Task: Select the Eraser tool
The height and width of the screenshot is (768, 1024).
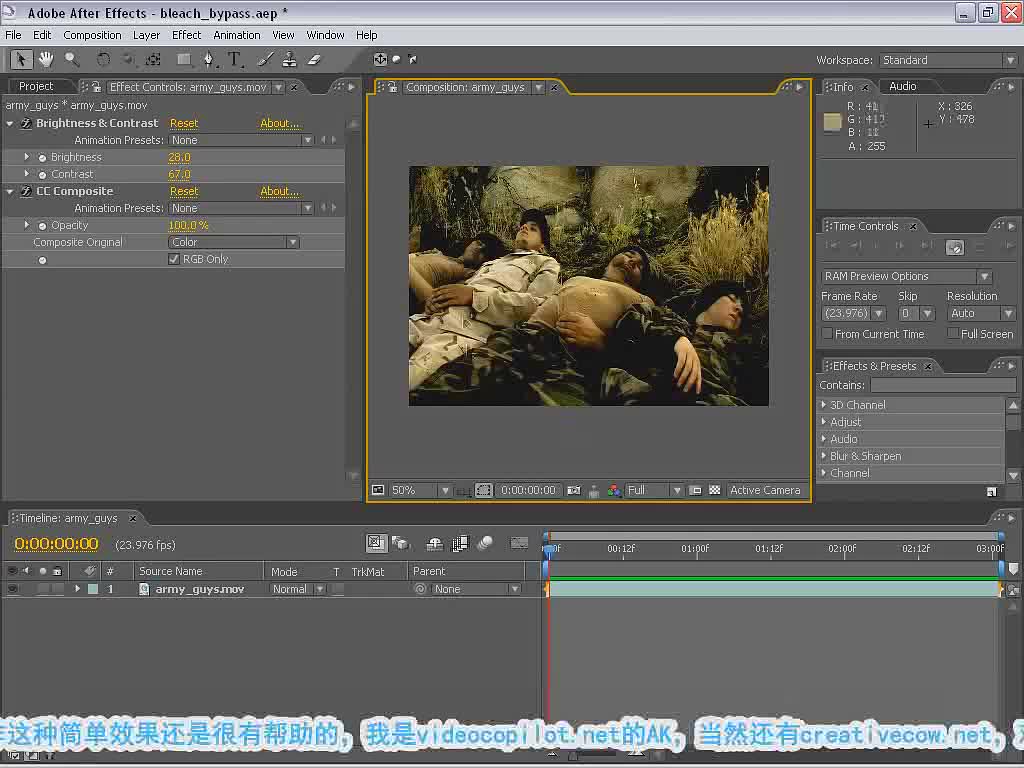Action: tap(314, 59)
